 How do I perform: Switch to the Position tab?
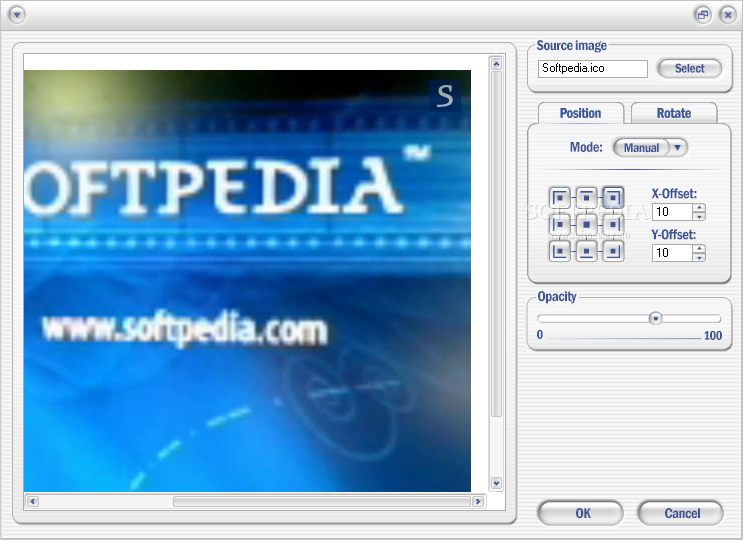[x=580, y=113]
